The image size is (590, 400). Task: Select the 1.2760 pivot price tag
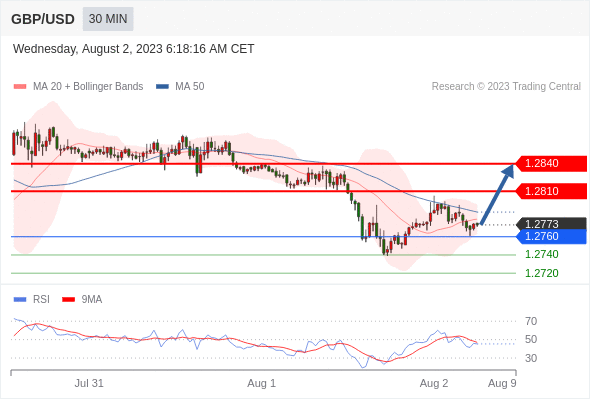tap(551, 237)
